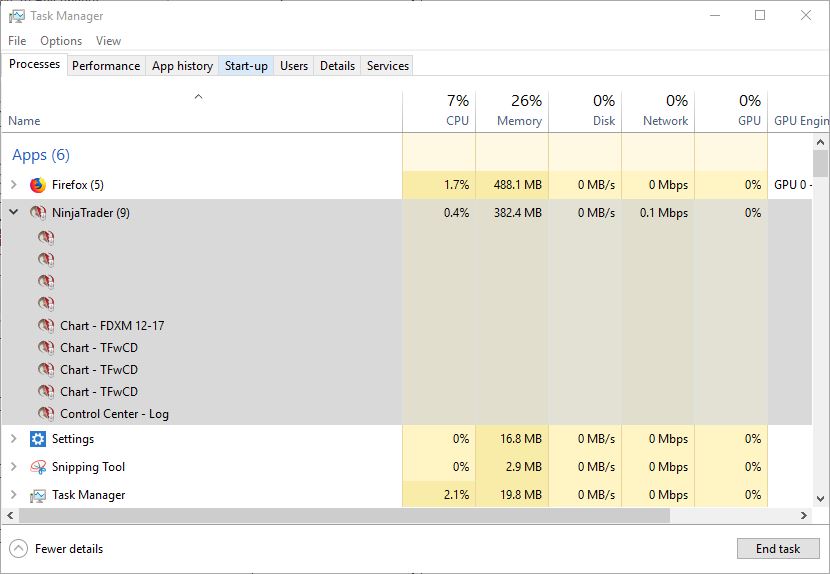This screenshot has width=830, height=574.
Task: Click the Task Manager title bar icon
Action: point(16,16)
